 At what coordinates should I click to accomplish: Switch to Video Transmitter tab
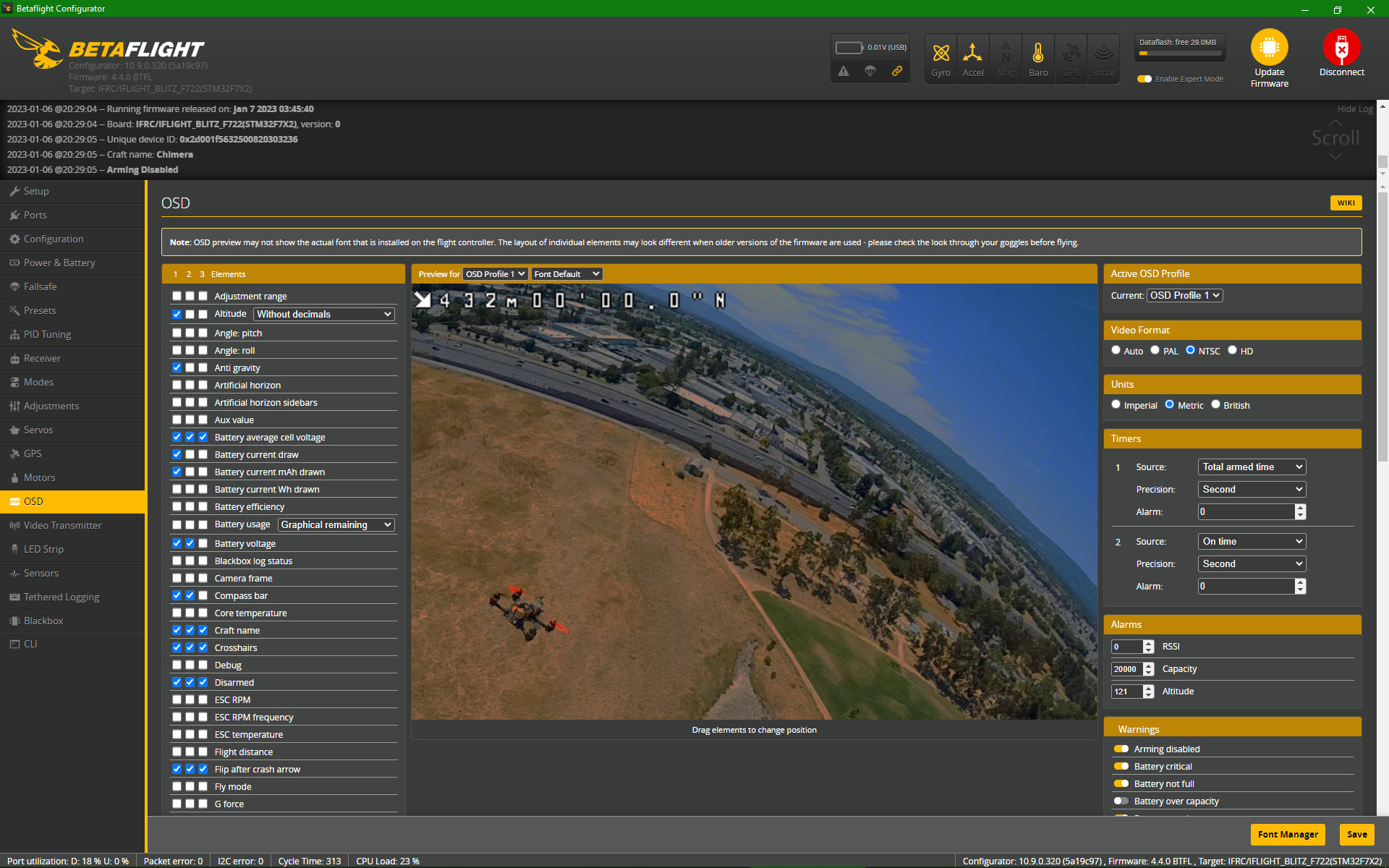(x=62, y=525)
